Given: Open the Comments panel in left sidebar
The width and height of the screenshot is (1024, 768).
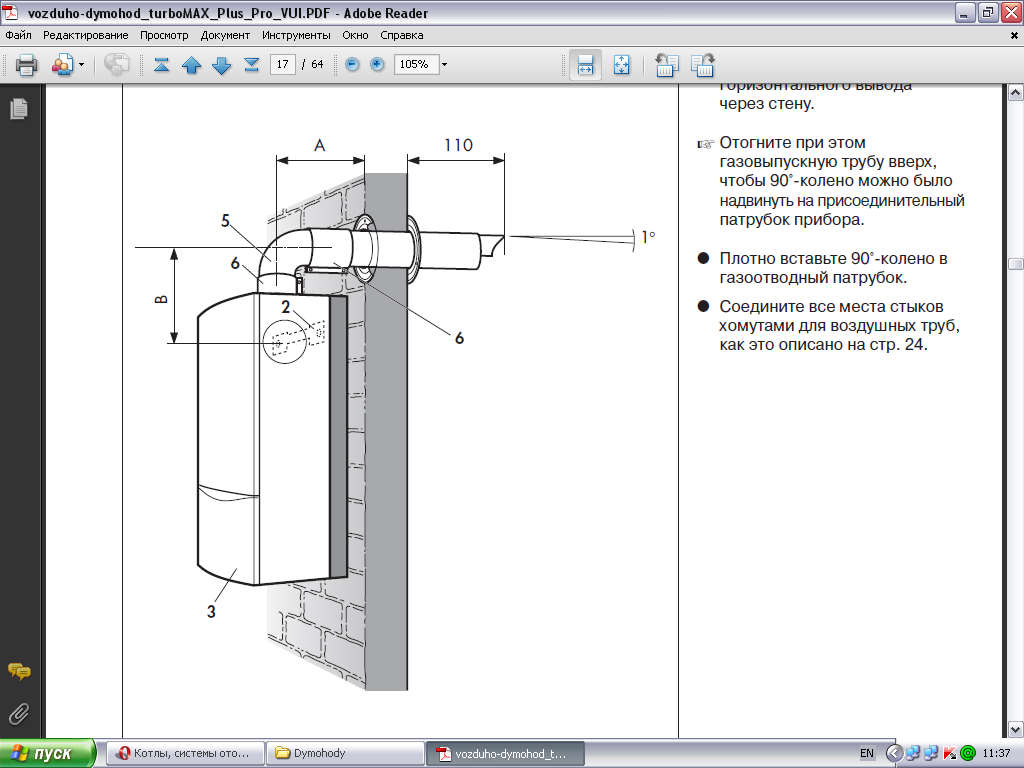Looking at the screenshot, I should pos(18,671).
